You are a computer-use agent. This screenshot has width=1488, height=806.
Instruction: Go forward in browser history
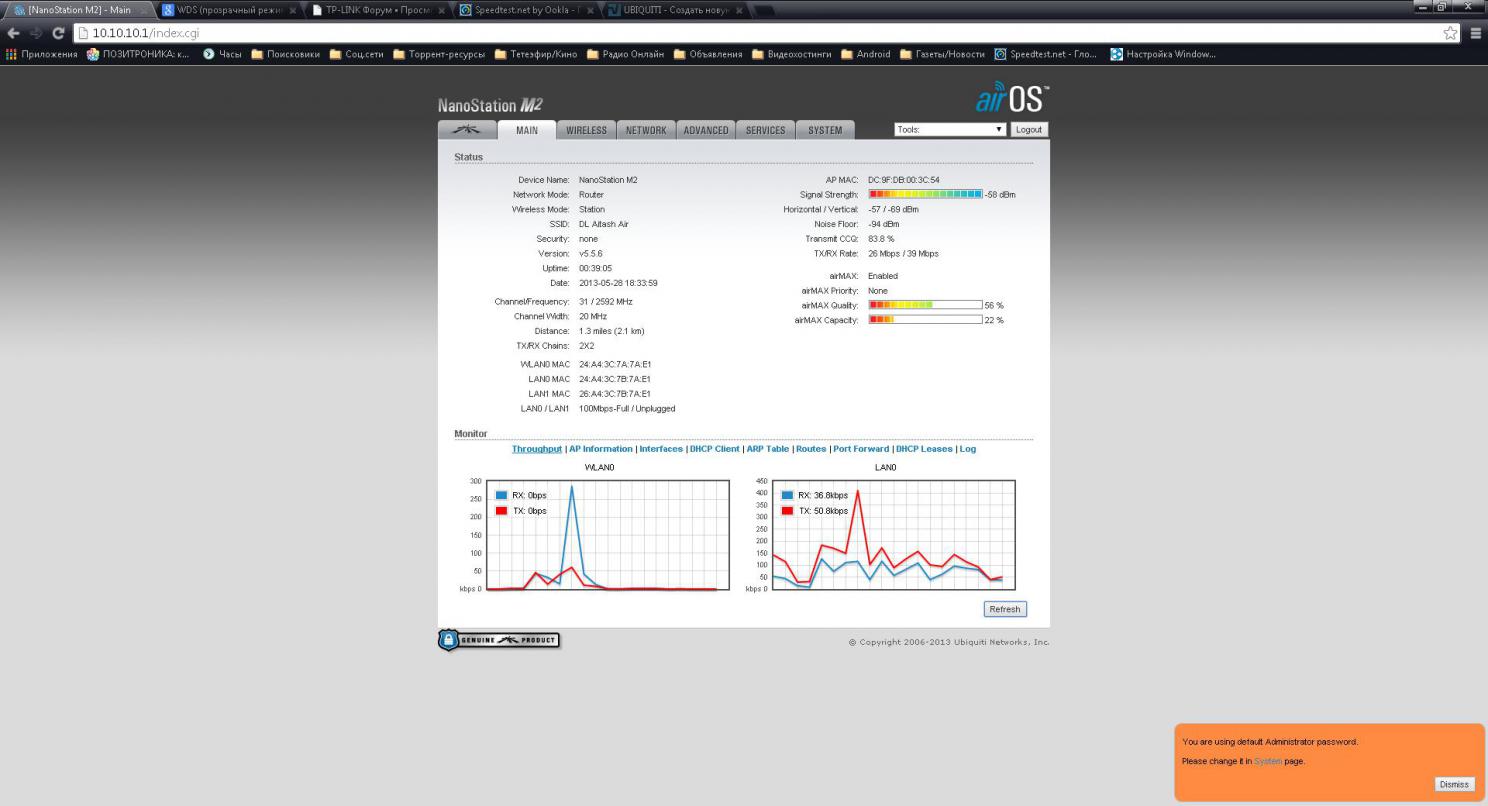pyautogui.click(x=38, y=33)
